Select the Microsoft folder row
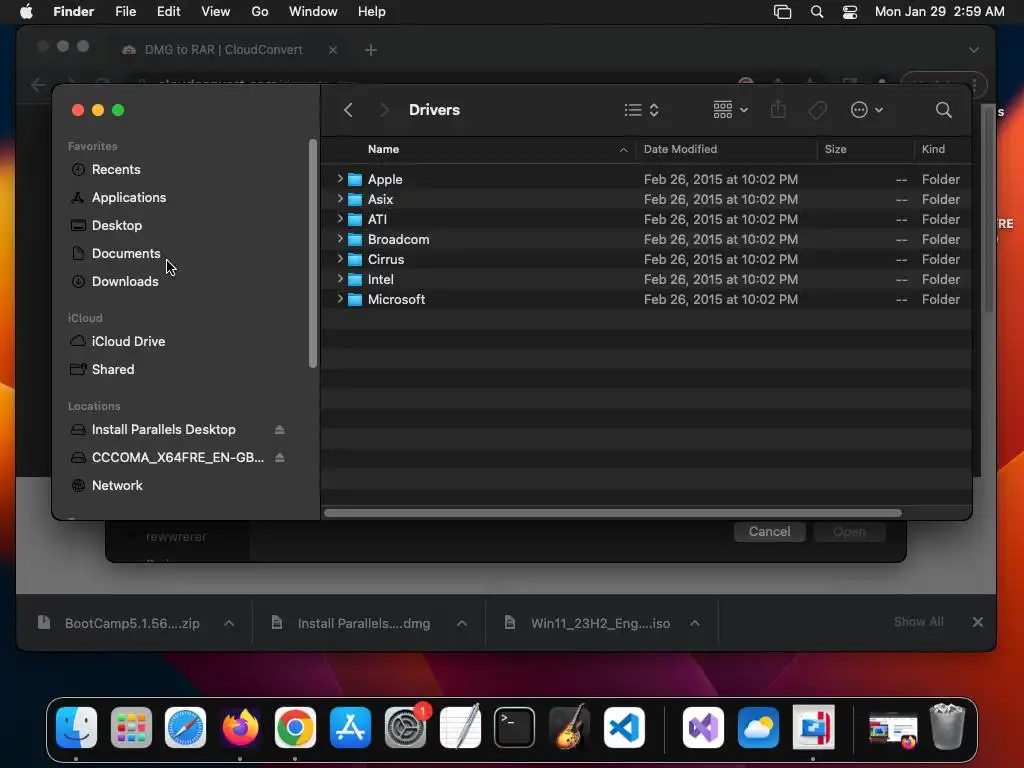 click(647, 299)
